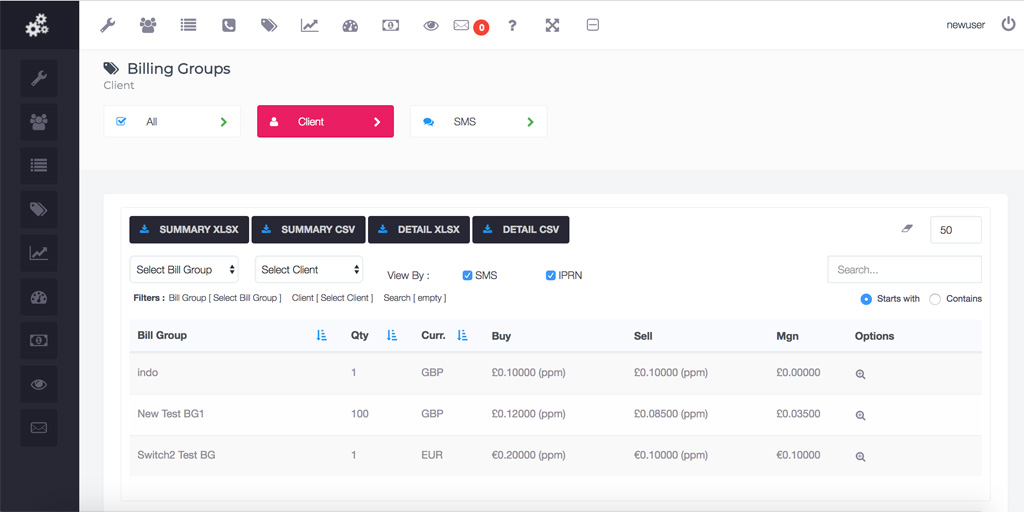Viewport: 1024px width, 512px height.
Task: Toggle fullscreen with the expand arrows icon
Action: pos(552,25)
